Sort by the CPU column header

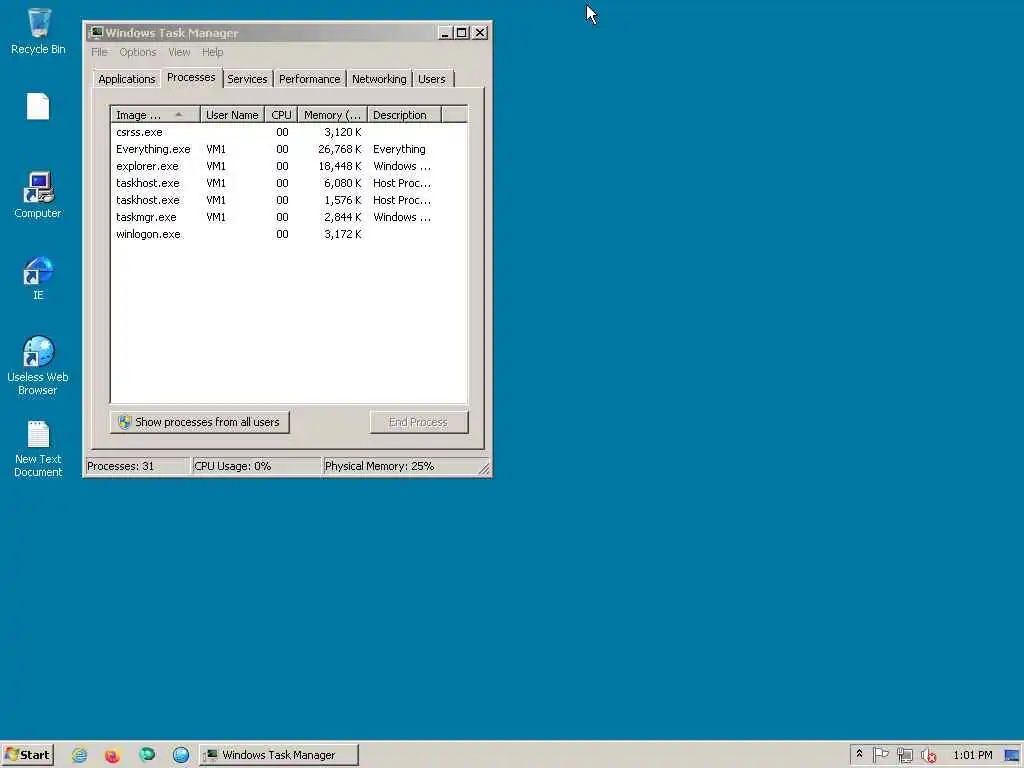281,115
